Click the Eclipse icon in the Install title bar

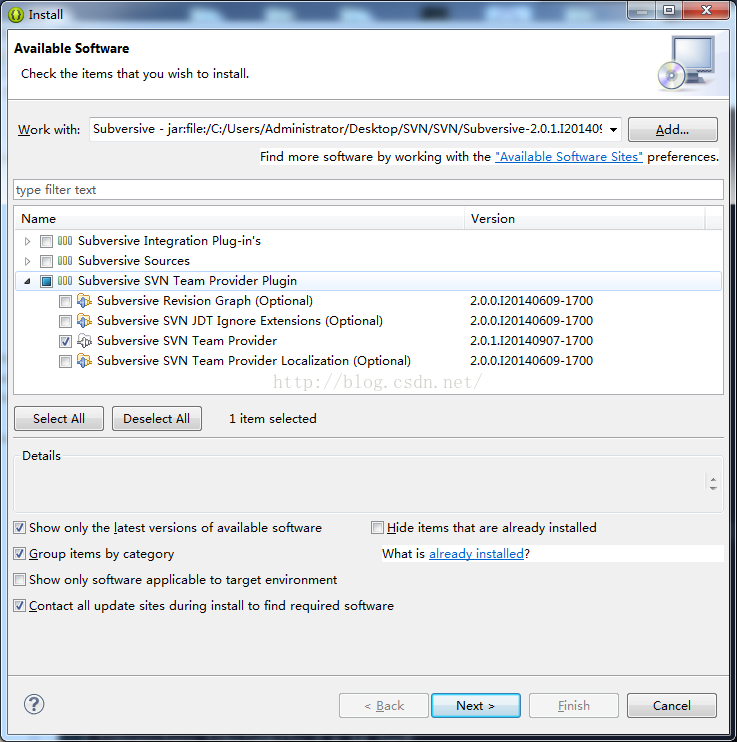[x=16, y=15]
